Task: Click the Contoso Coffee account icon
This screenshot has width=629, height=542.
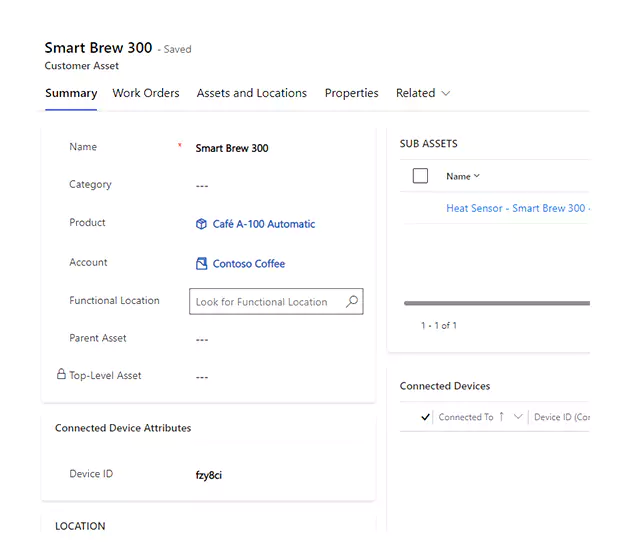Action: coord(201,264)
